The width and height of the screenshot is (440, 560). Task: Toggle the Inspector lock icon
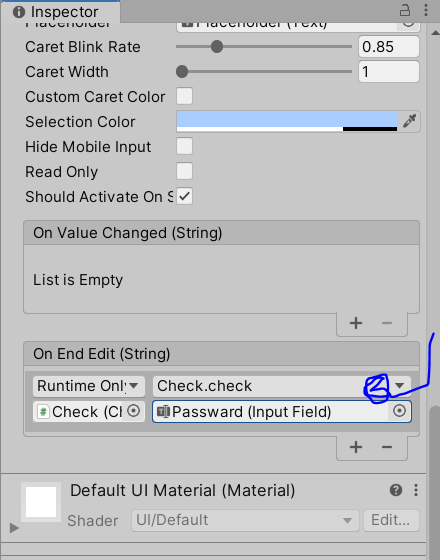coord(405,10)
